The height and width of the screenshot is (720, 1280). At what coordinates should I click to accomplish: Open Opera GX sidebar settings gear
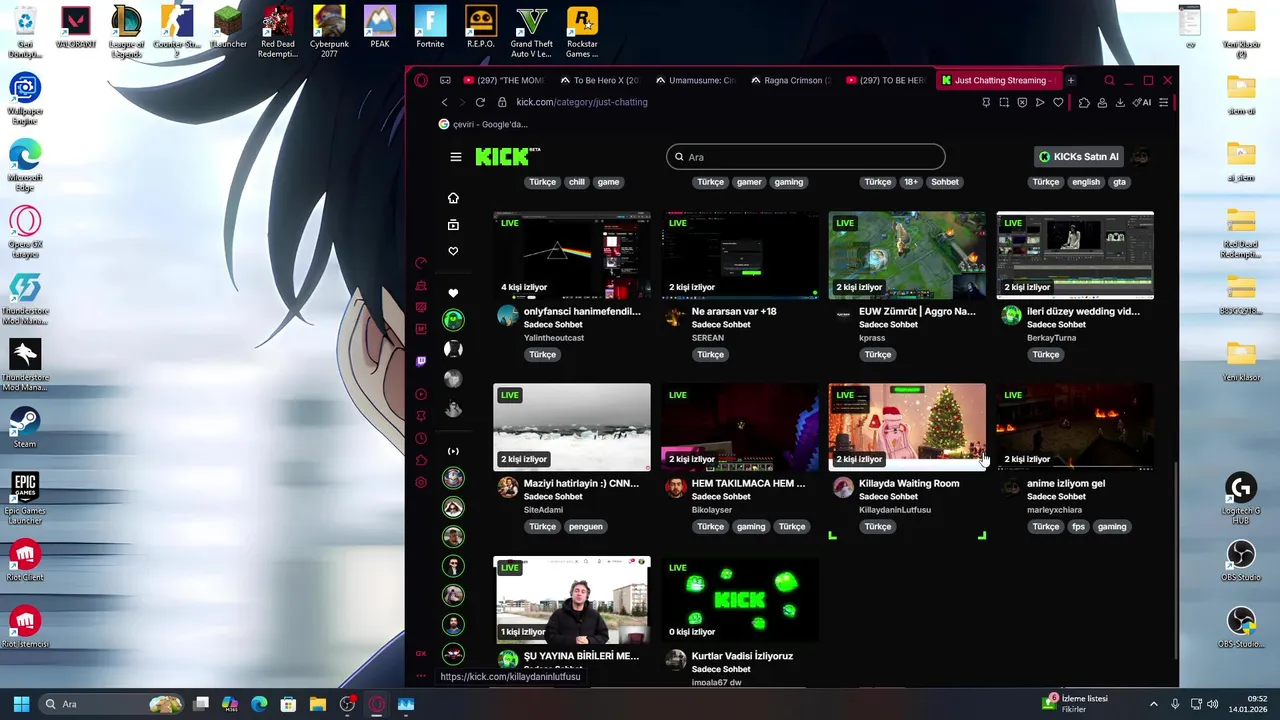pos(421,482)
